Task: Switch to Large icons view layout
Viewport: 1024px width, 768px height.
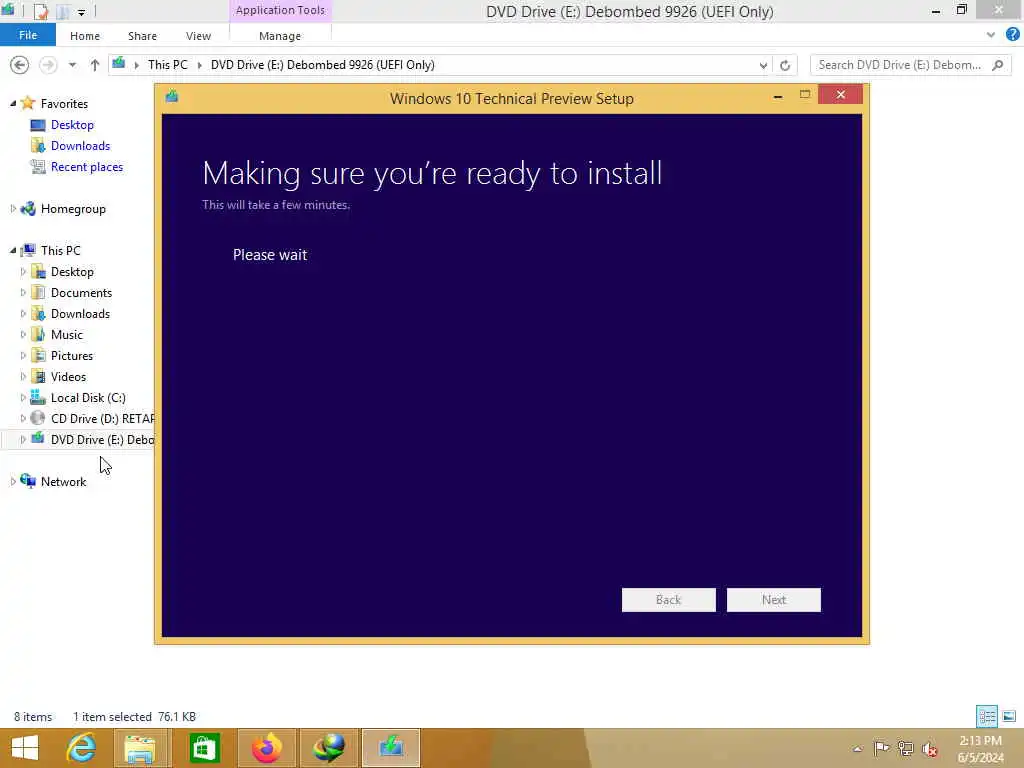Action: click(x=1009, y=716)
